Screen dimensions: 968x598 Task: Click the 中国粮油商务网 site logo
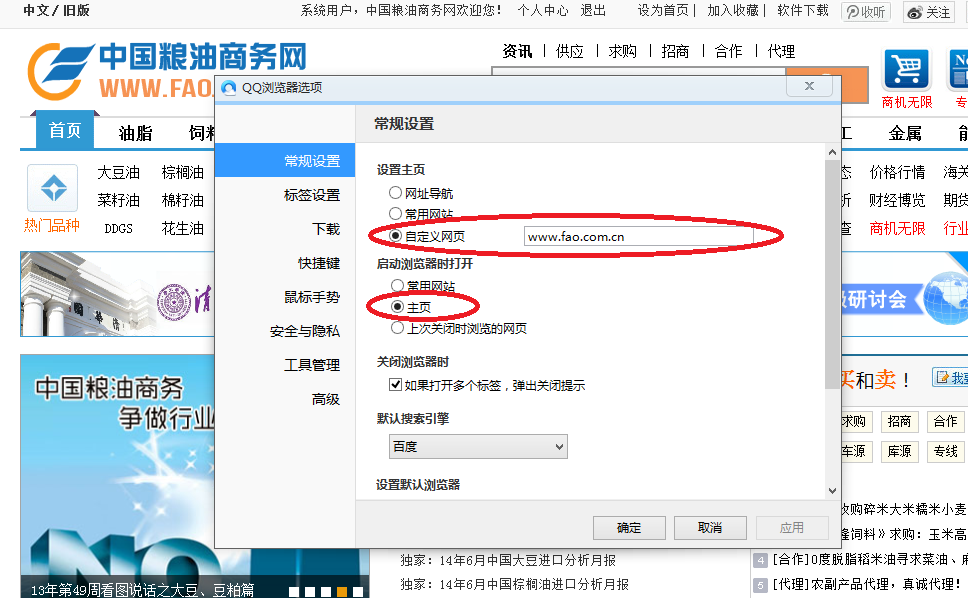tap(167, 71)
